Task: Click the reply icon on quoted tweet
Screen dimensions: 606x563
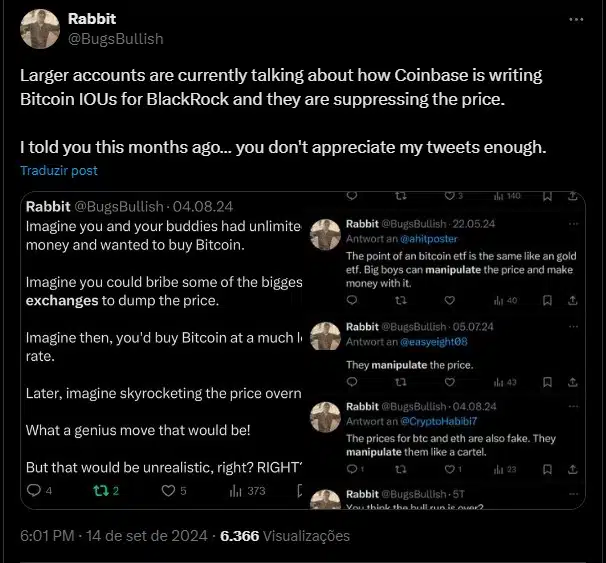Action: (x=32, y=490)
